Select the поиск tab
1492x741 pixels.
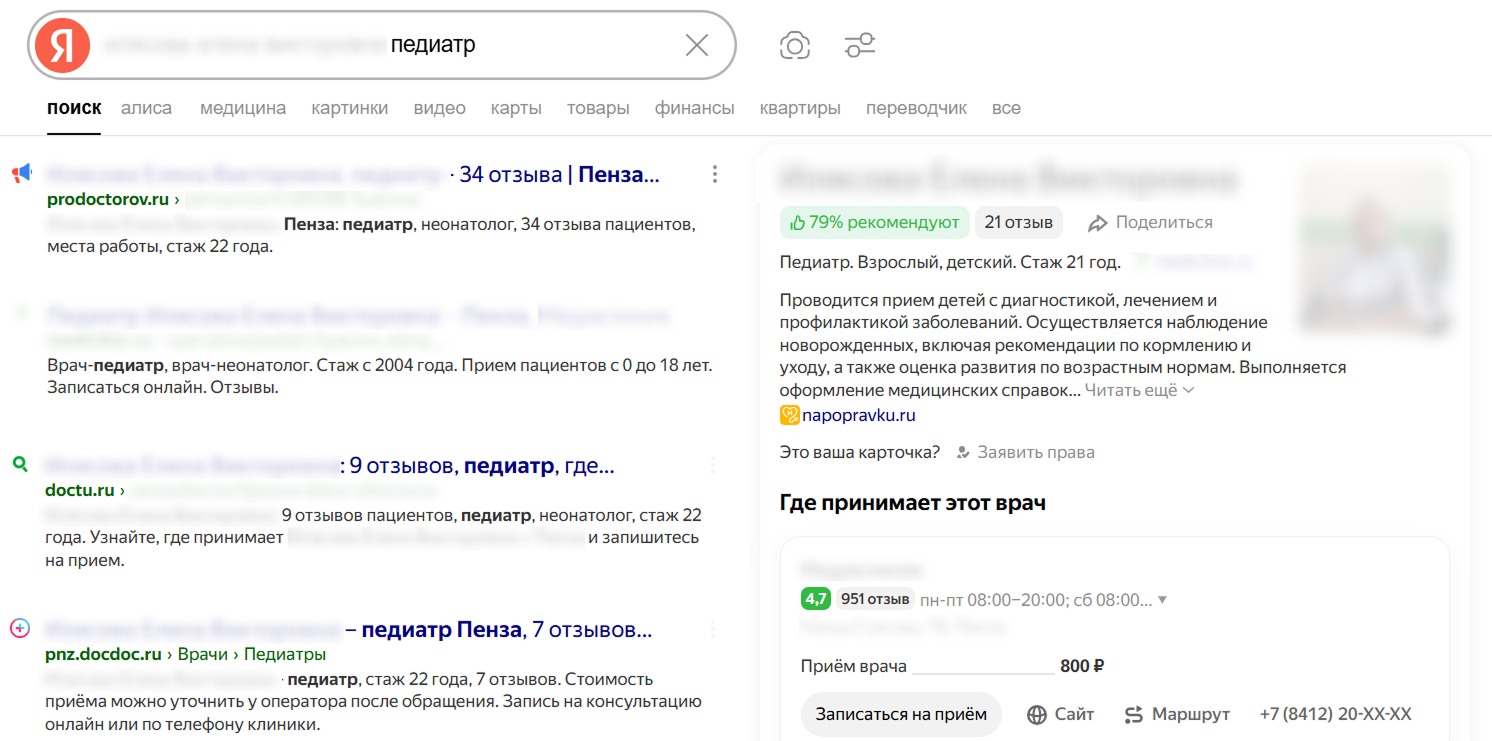[74, 108]
